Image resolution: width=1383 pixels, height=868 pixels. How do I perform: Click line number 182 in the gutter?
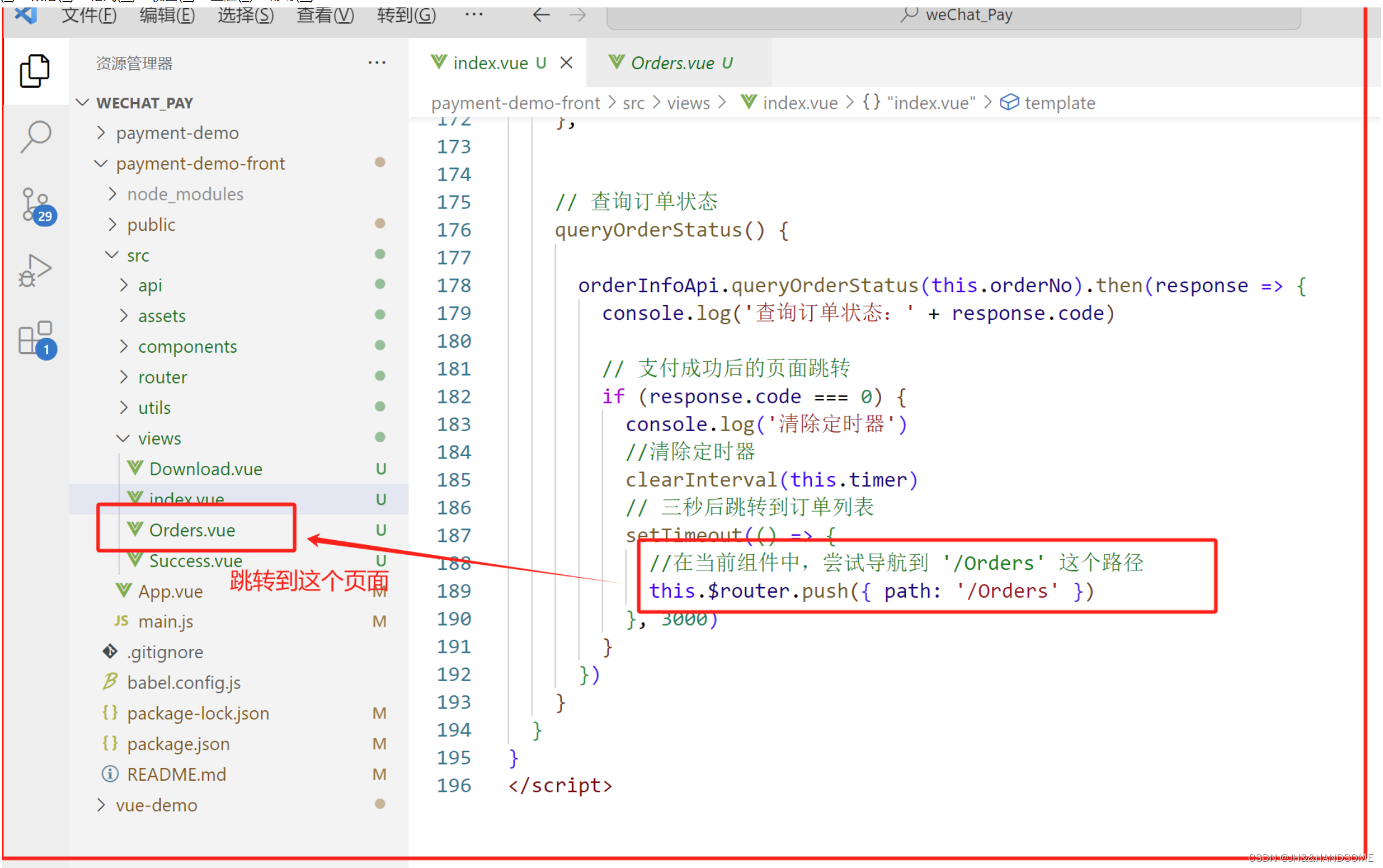pyautogui.click(x=454, y=396)
